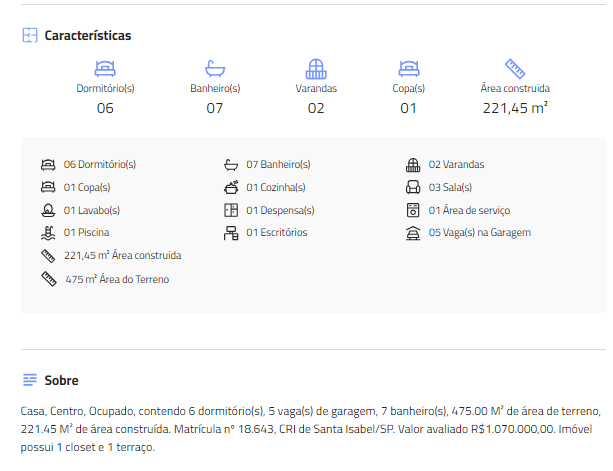This screenshot has height=471, width=613.
Task: Click the property description paragraph under Sobre
Action: (x=310, y=429)
